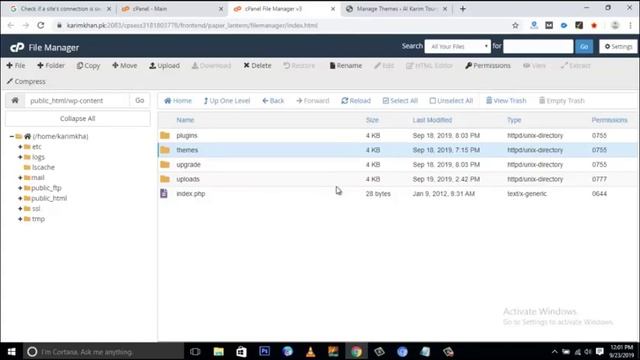The height and width of the screenshot is (360, 640).
Task: Open the Permissions dialog
Action: [x=488, y=65]
